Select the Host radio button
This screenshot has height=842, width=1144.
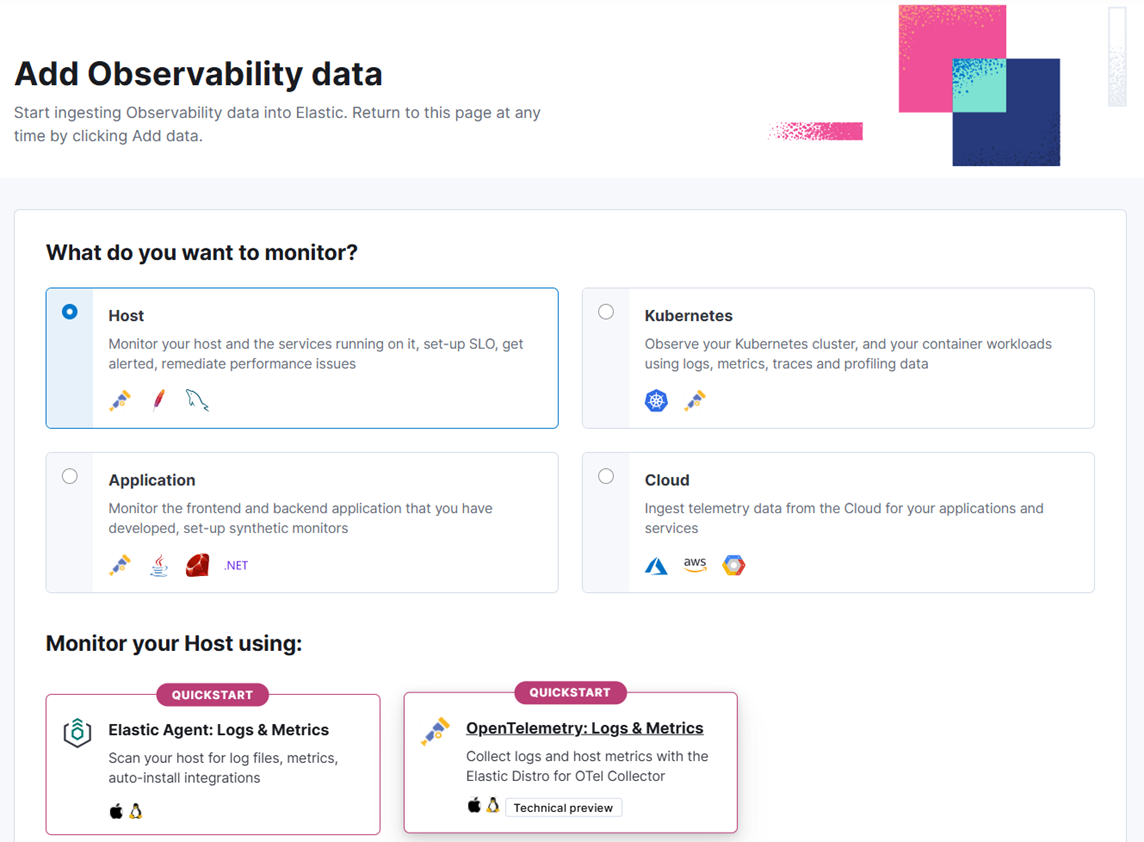click(x=70, y=312)
